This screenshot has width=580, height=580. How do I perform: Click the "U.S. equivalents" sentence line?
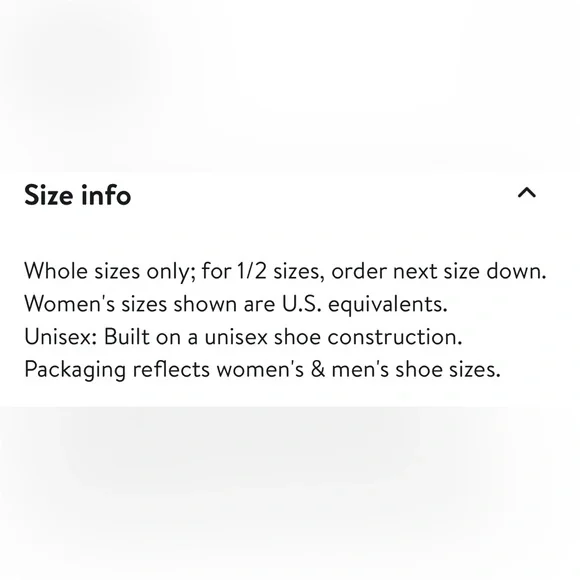point(236,304)
